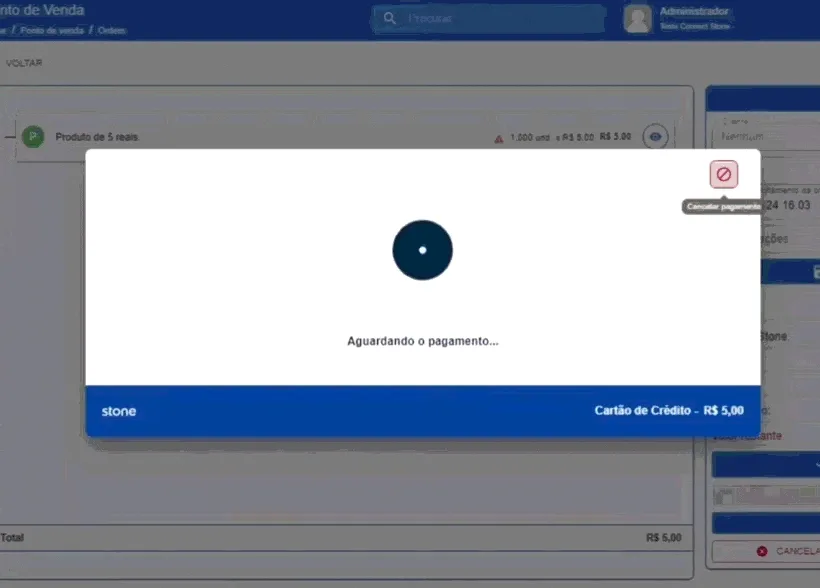Image resolution: width=820 pixels, height=588 pixels.
Task: Click the CANCELA button
Action: [766, 551]
